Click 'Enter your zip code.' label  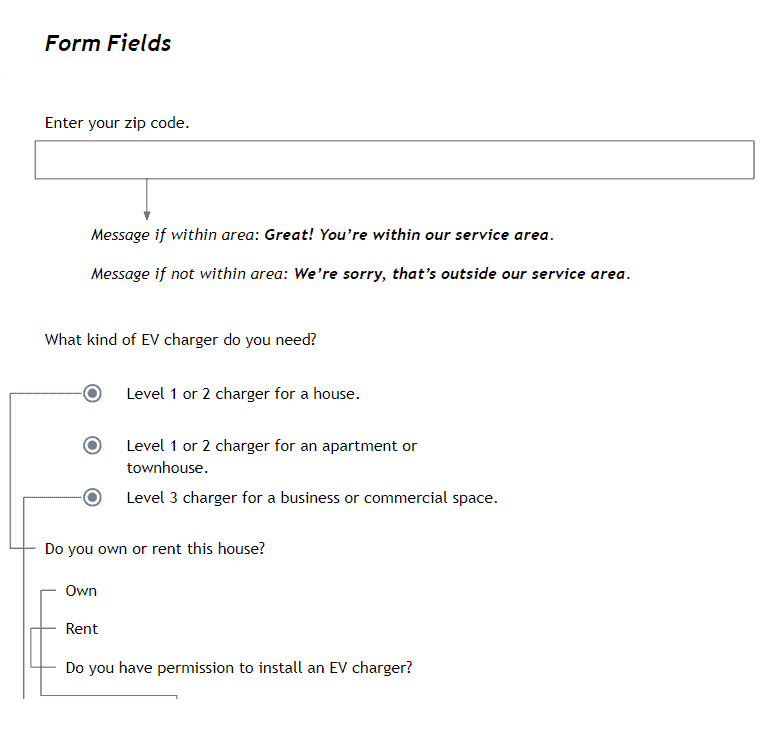point(117,123)
